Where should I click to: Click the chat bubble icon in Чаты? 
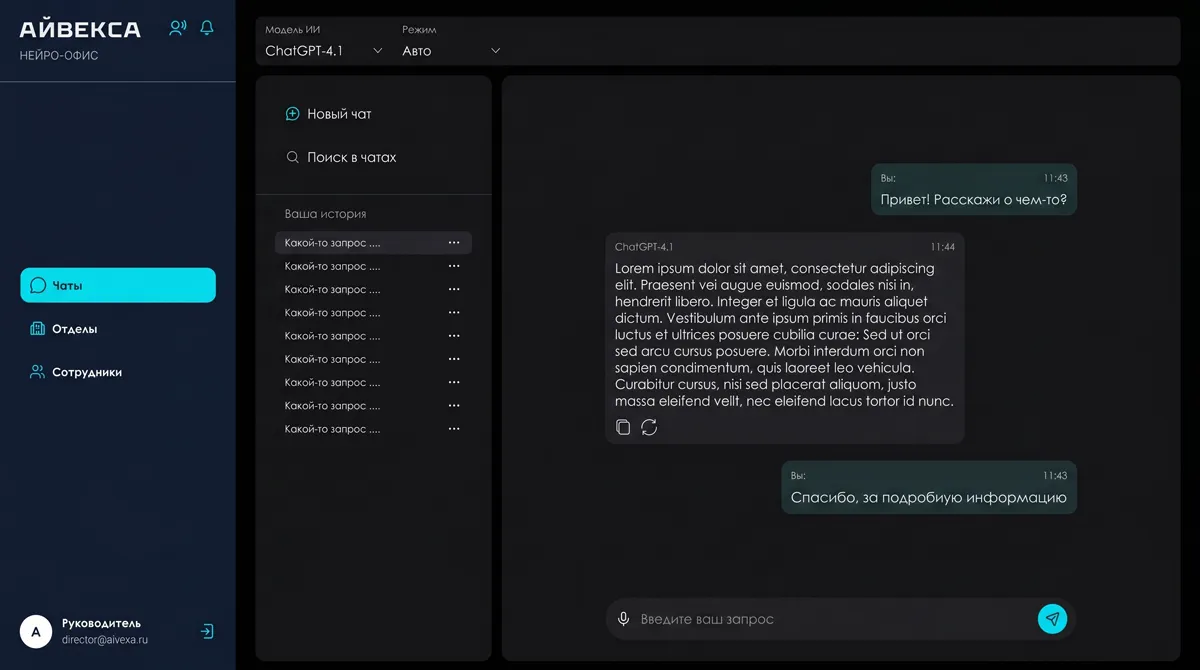(38, 285)
